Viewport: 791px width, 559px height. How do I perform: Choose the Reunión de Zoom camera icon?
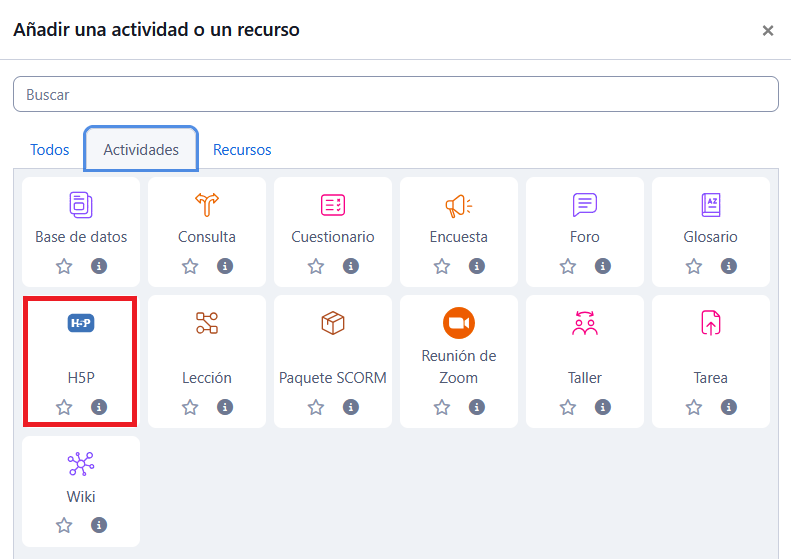459,323
